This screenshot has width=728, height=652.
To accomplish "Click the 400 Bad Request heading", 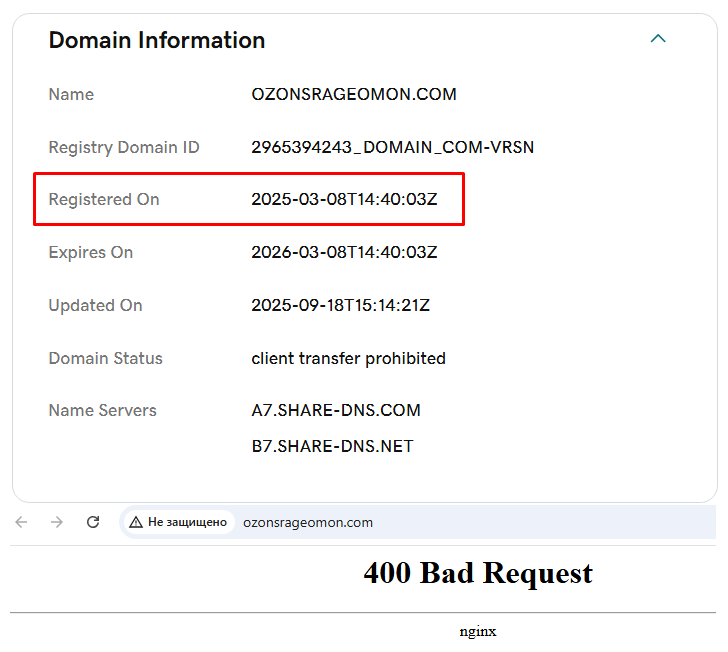I will click(478, 573).
